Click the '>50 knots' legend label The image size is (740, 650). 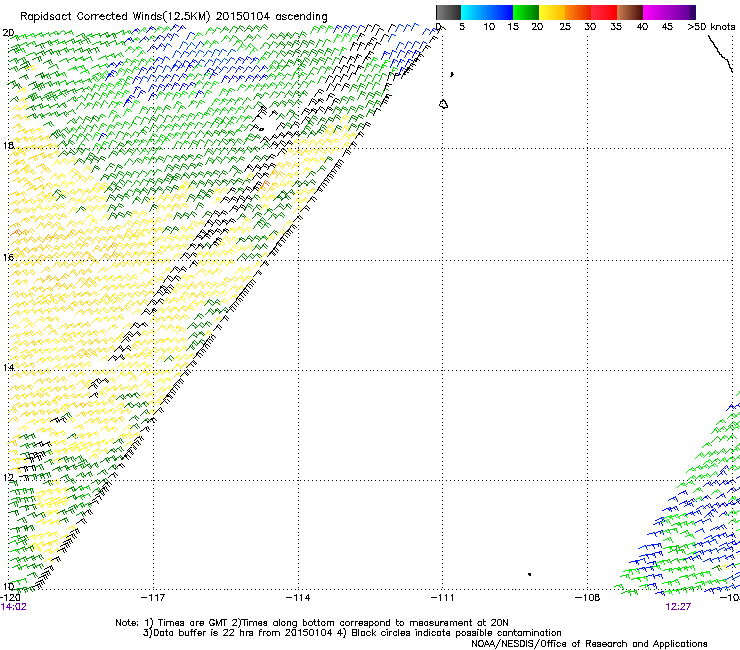pos(711,27)
